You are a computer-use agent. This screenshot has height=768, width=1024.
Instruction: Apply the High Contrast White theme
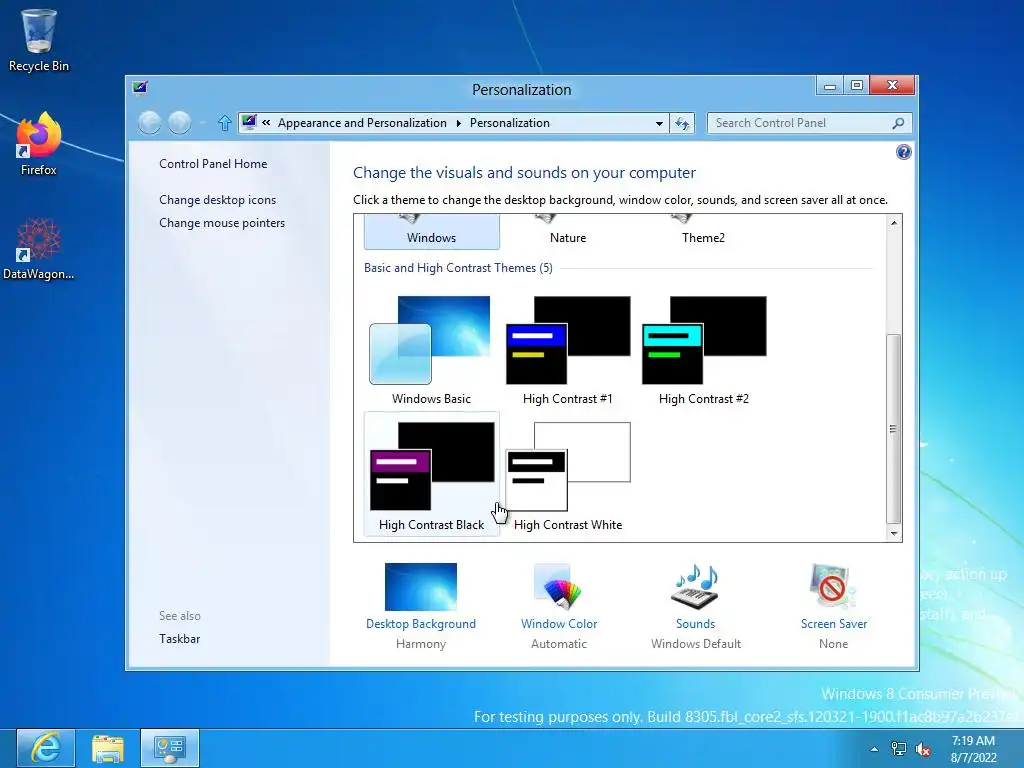568,475
